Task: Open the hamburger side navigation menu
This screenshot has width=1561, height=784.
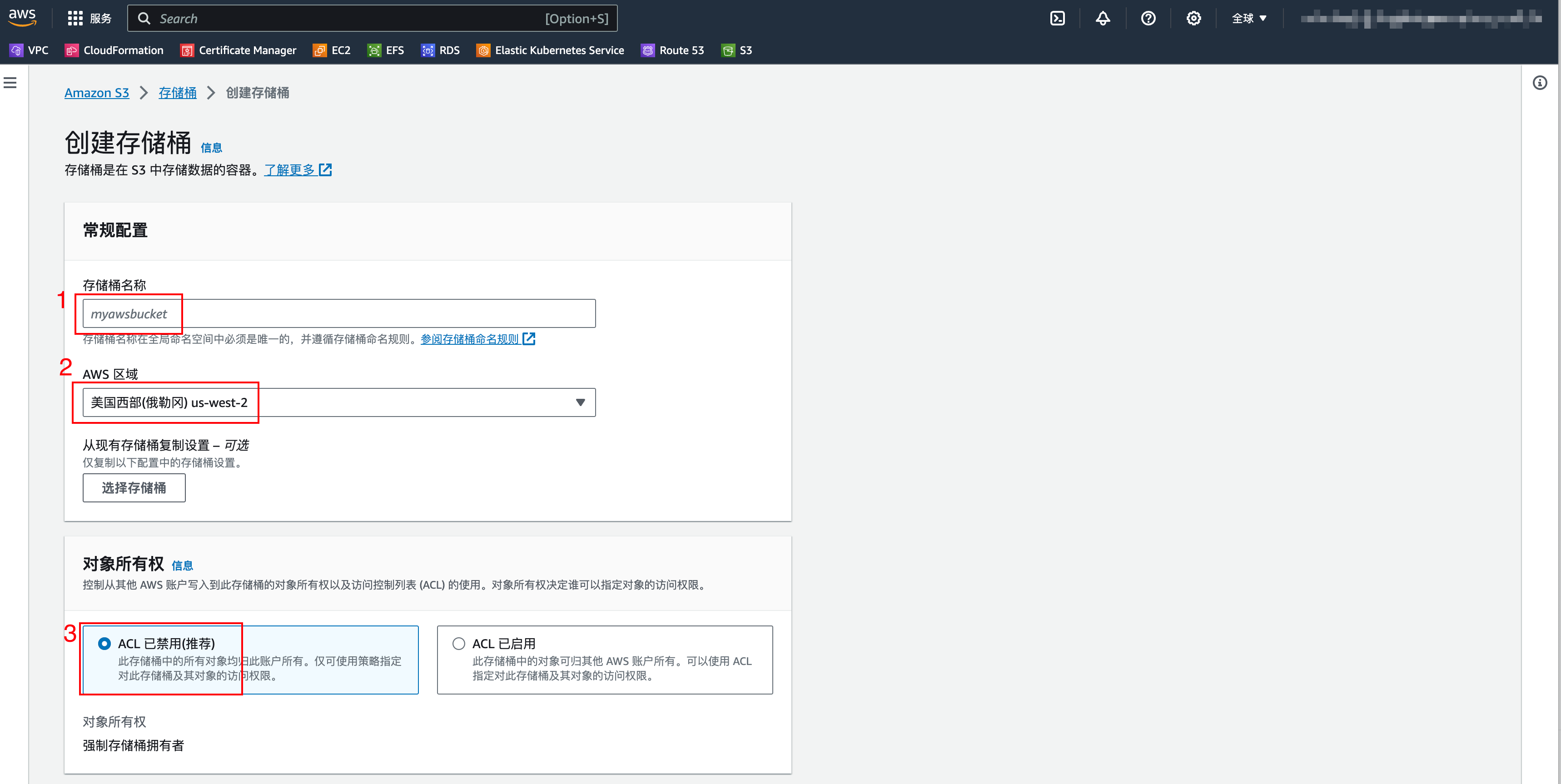Action: tap(10, 82)
